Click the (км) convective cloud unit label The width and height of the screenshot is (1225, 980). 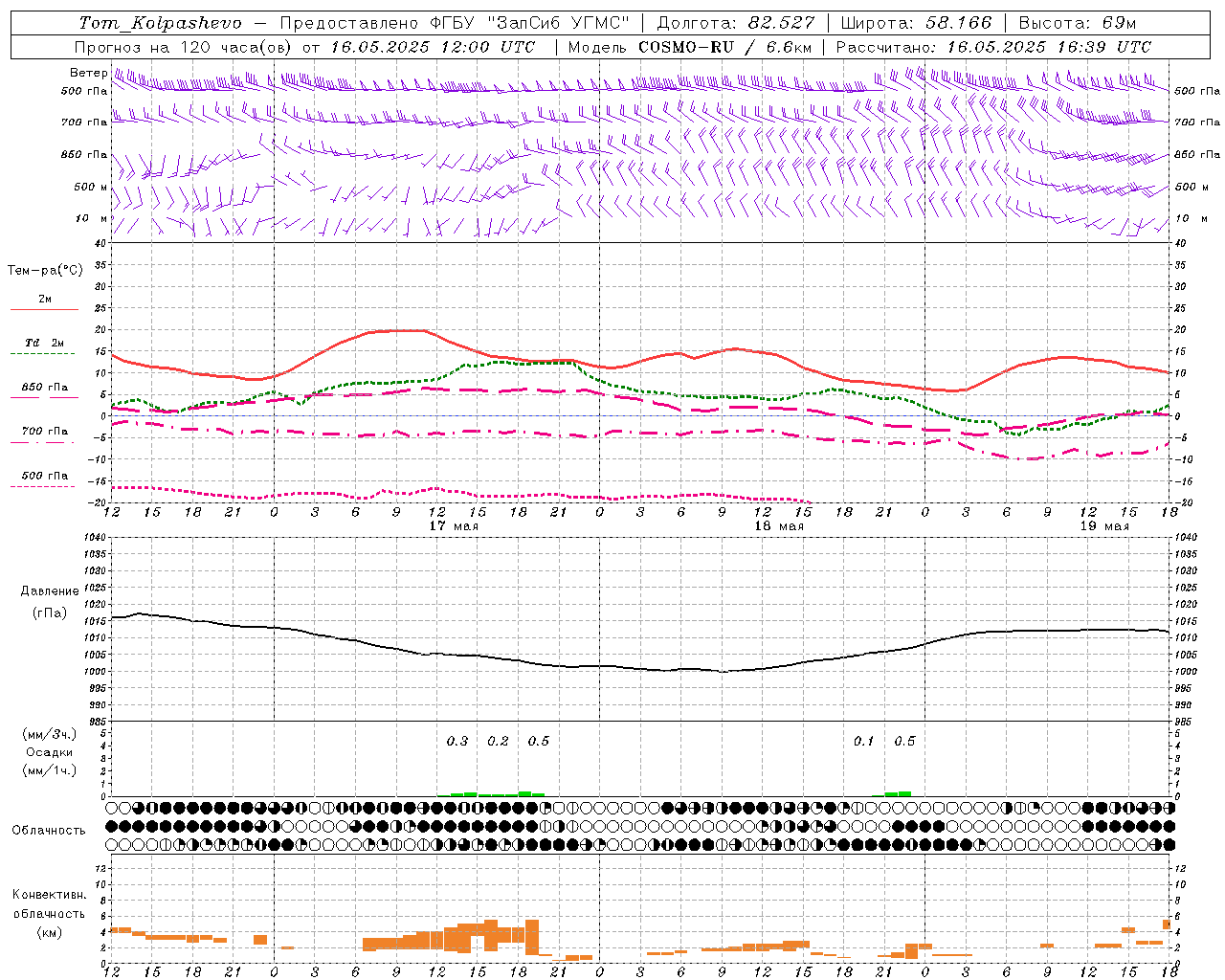pyautogui.click(x=50, y=932)
